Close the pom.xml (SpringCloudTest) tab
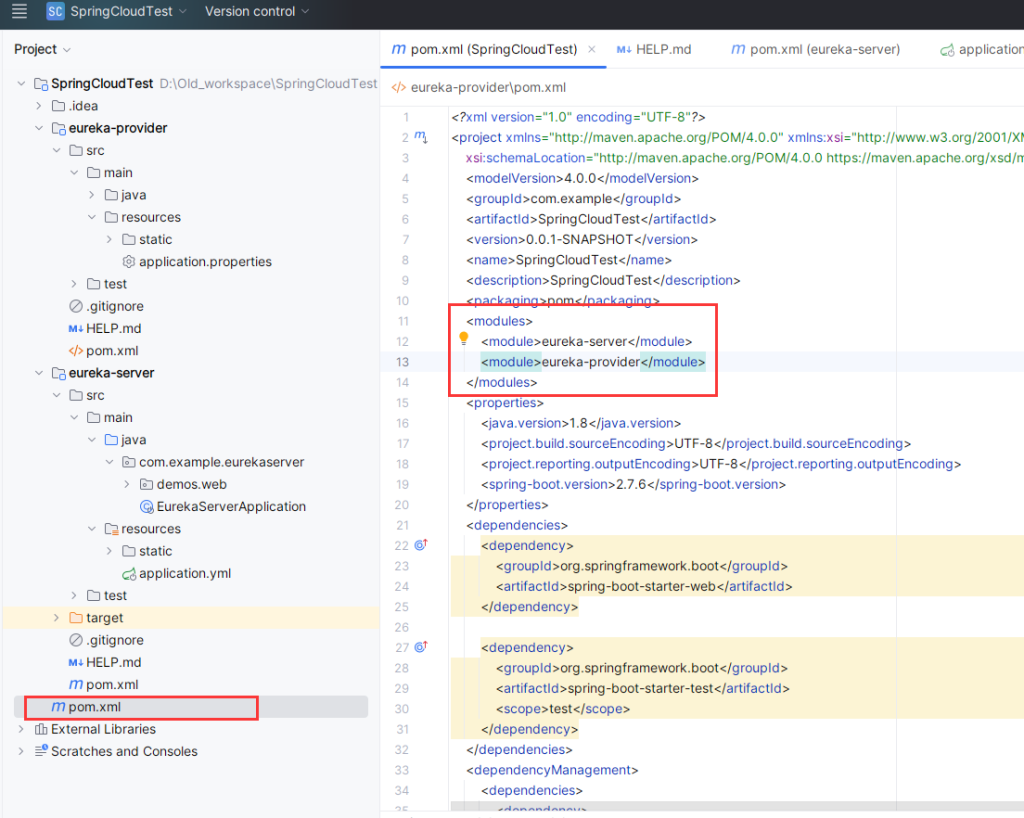 (591, 49)
